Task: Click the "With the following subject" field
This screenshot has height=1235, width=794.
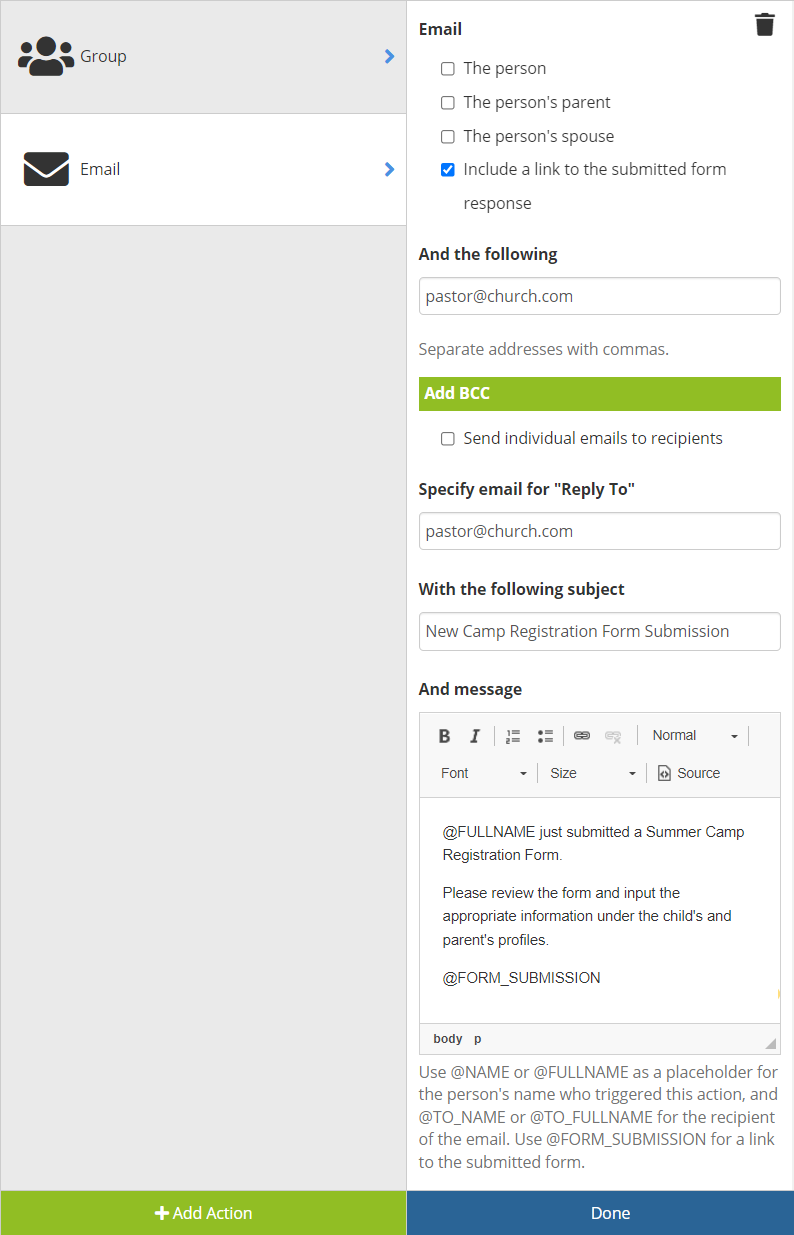Action: (600, 631)
